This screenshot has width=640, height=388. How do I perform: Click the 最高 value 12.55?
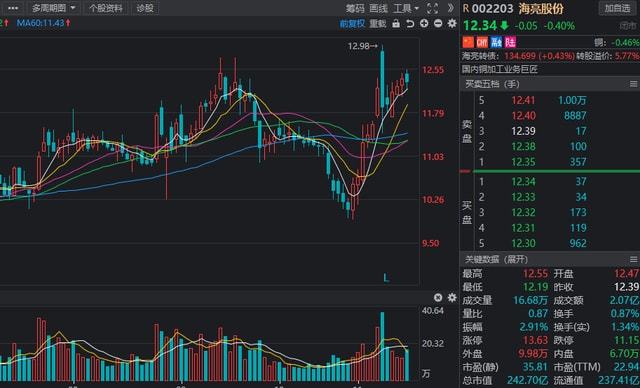(x=535, y=274)
